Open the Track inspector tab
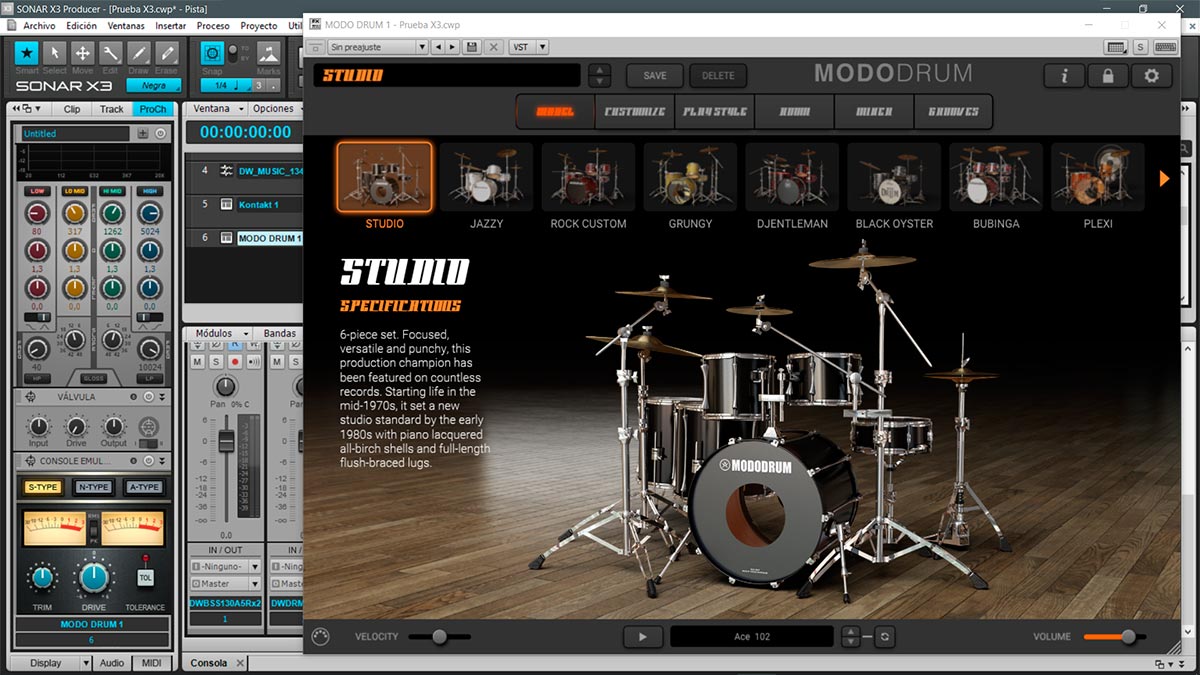Image resolution: width=1200 pixels, height=675 pixels. (112, 109)
